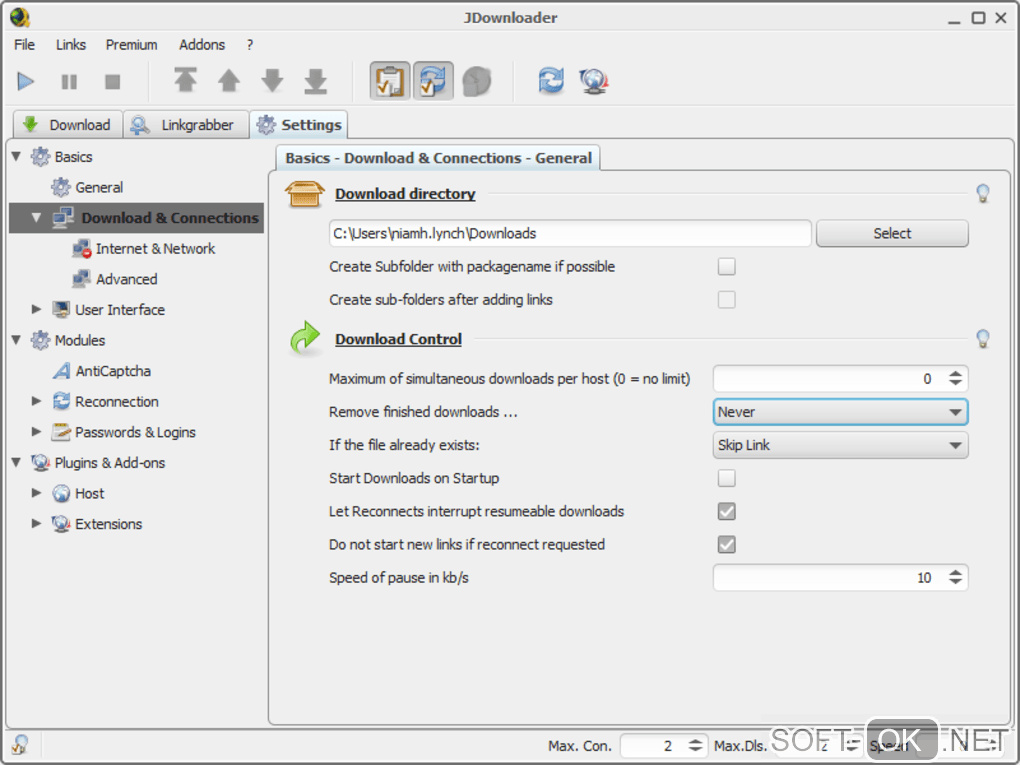
Task: Click the greyed-out stop mark toolbar icon
Action: (x=477, y=81)
